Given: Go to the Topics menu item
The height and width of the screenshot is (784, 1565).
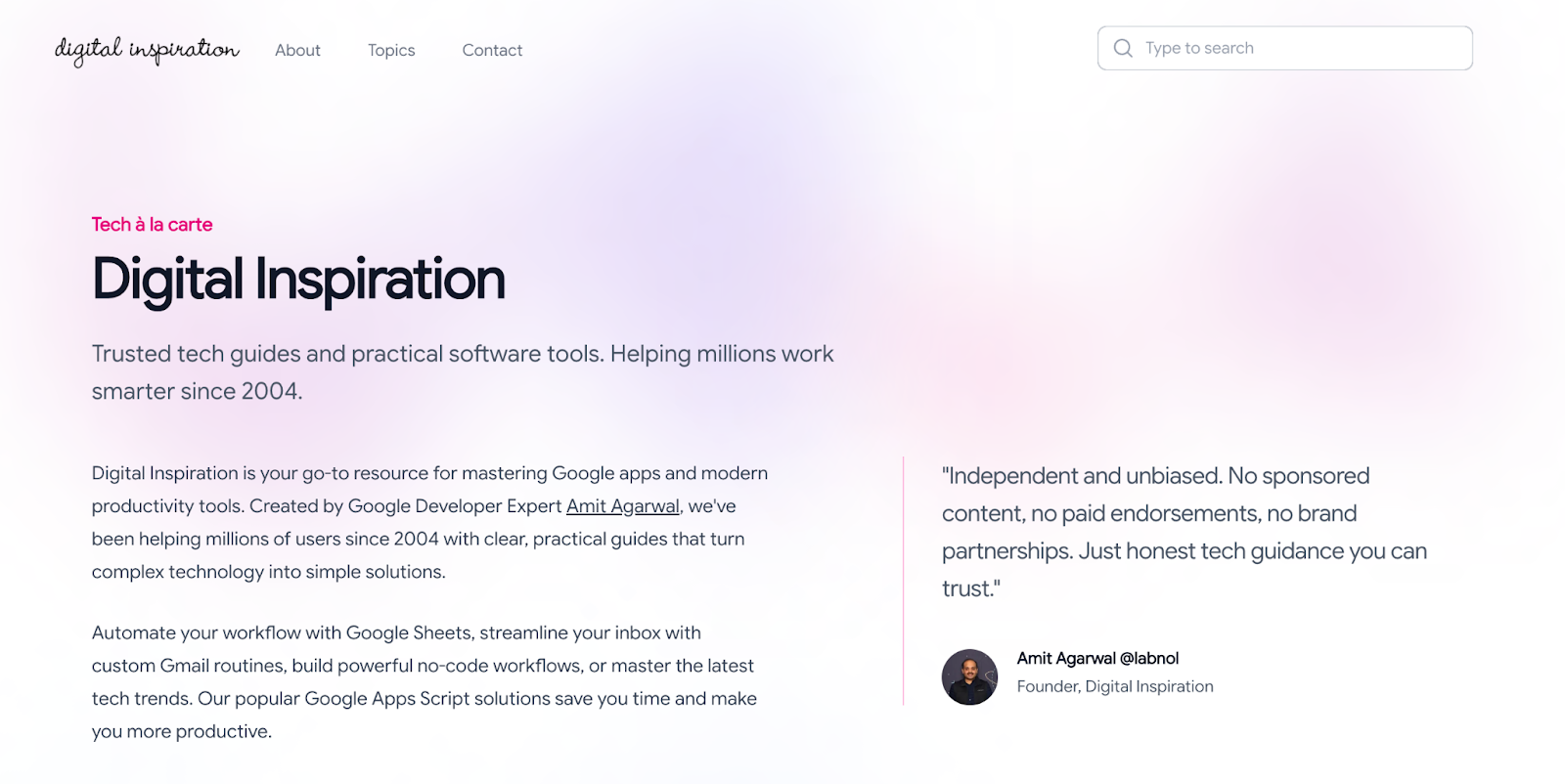Looking at the screenshot, I should 391,50.
